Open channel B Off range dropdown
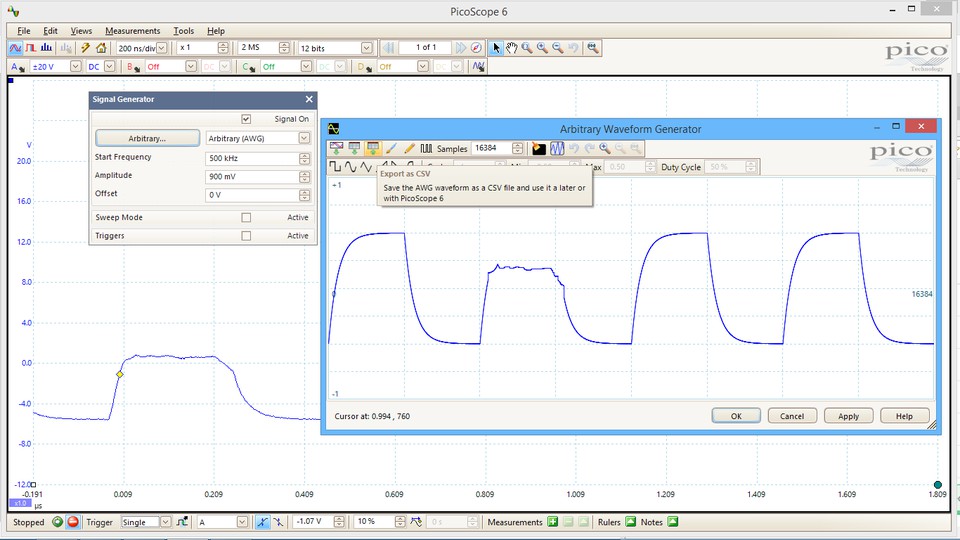 point(191,66)
